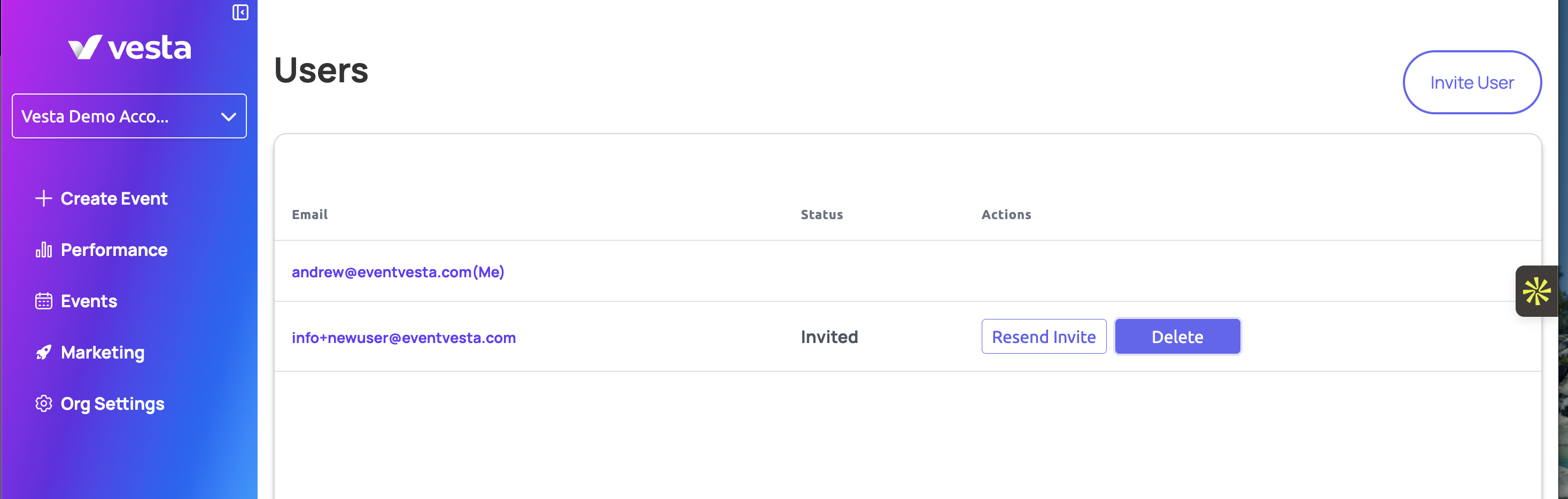Open the yellow starburst widget

tap(1536, 291)
